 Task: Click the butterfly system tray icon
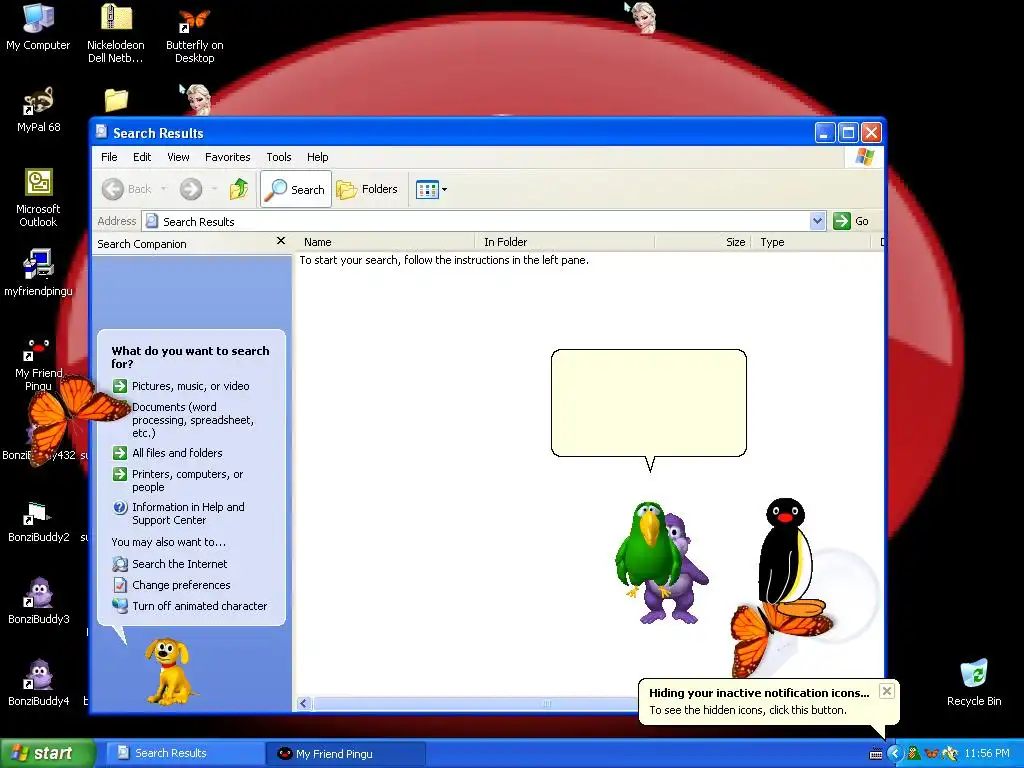(932, 754)
